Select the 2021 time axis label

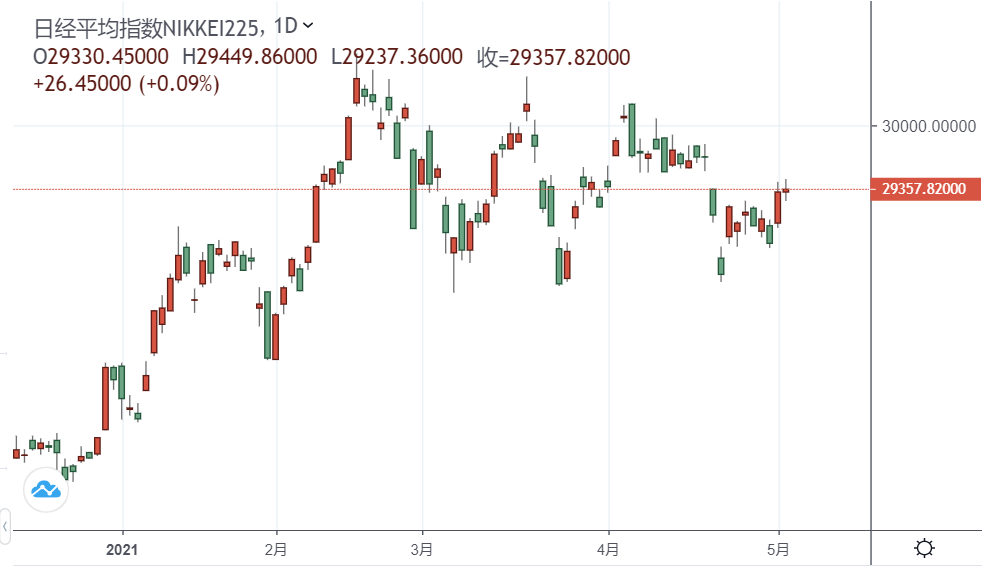(122, 549)
